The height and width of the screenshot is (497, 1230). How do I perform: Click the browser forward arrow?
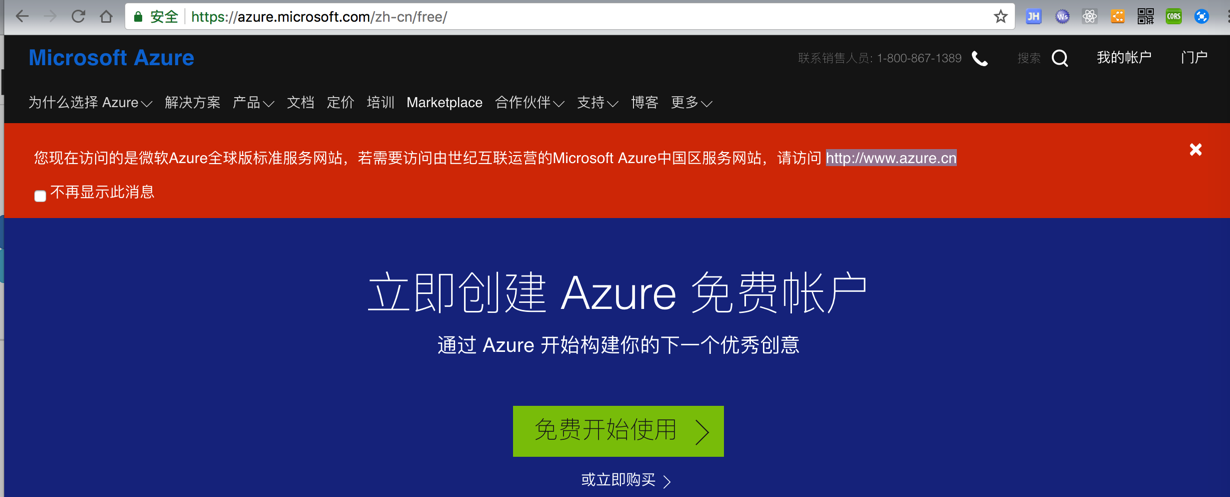click(50, 17)
